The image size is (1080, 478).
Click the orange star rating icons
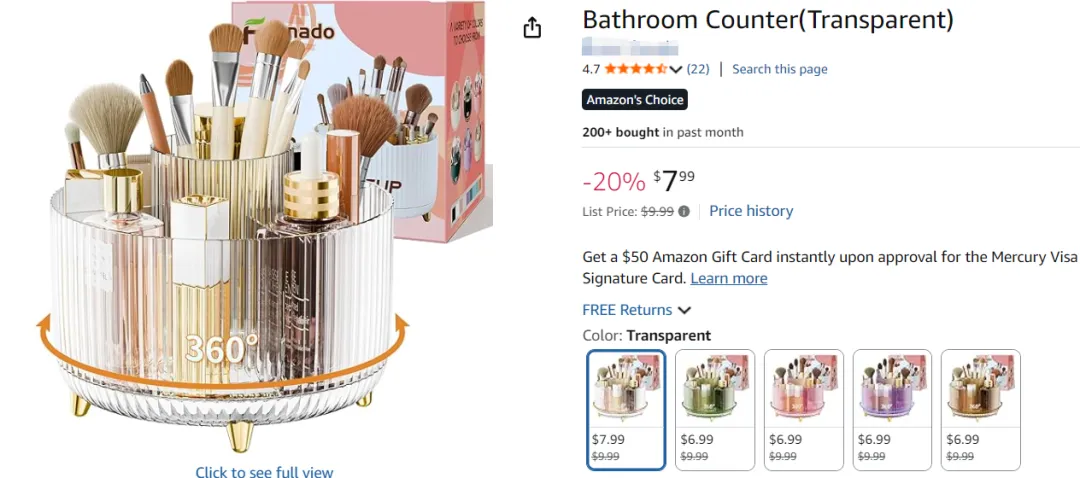click(635, 69)
